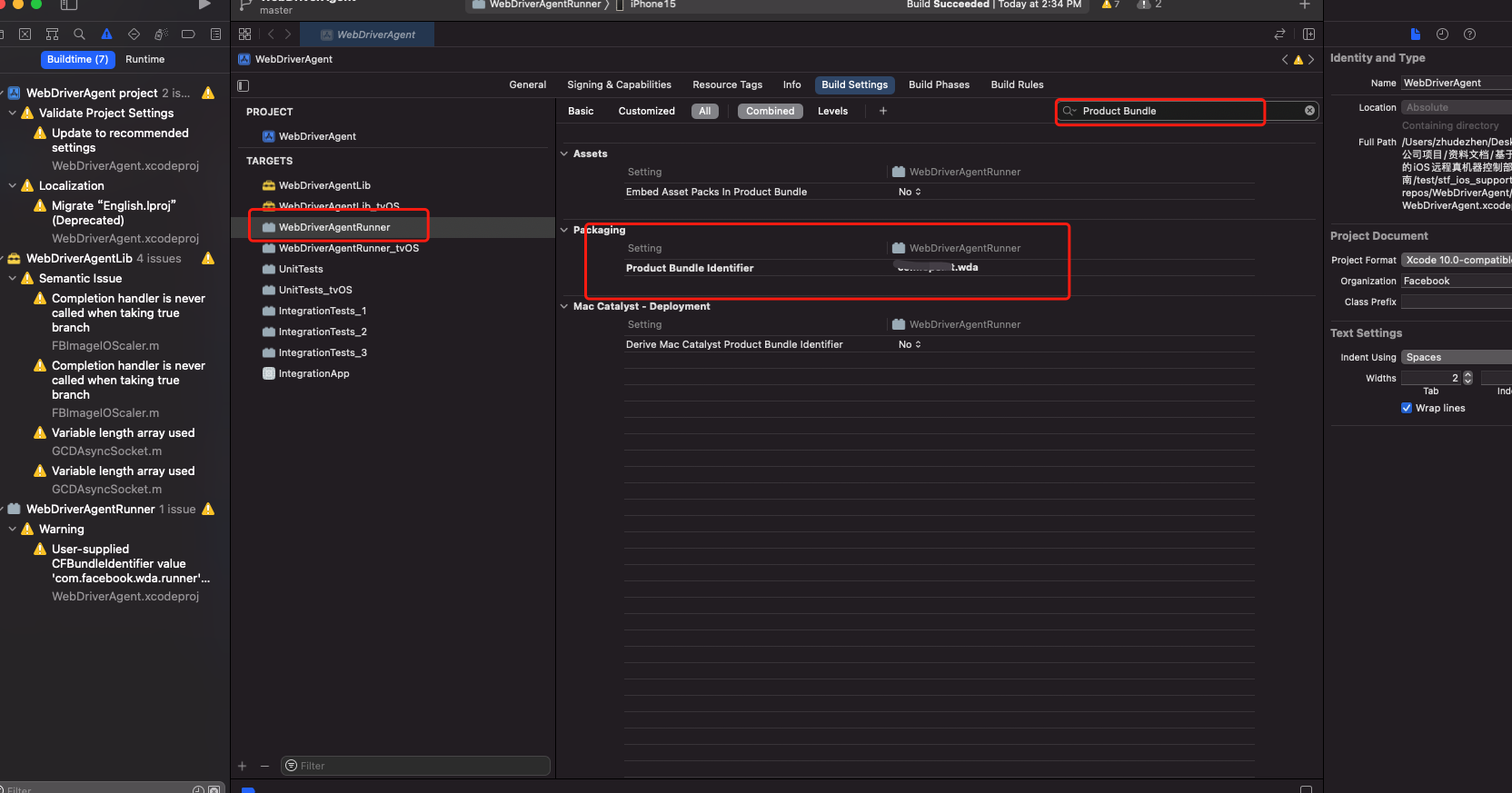Click the Run play button
Image resolution: width=1512 pixels, height=793 pixels.
[204, 5]
